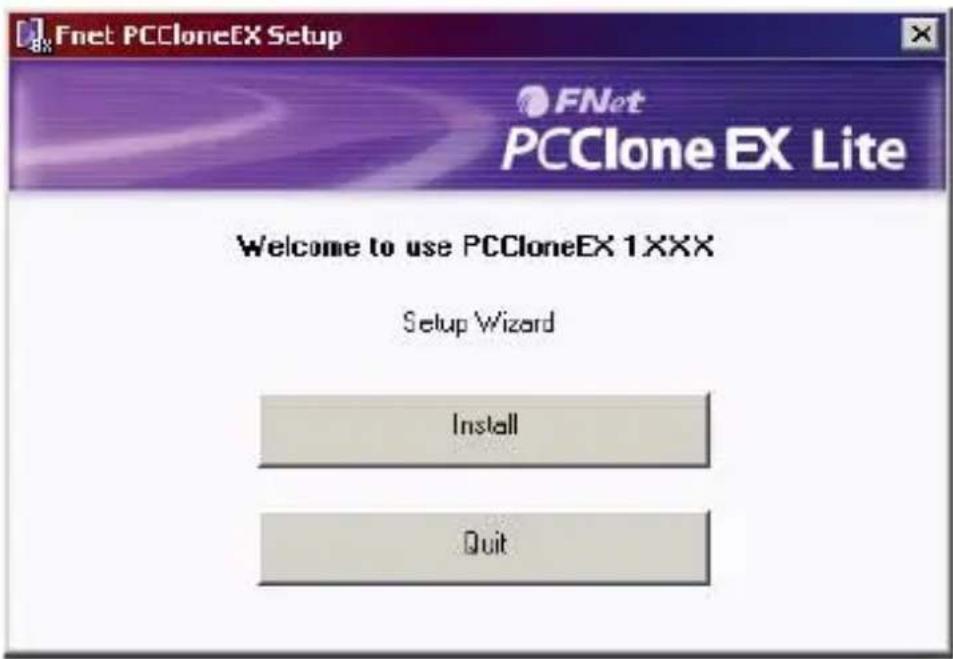This screenshot has width=953, height=659.
Task: Click the setup icon in title bar
Action: [x=32, y=35]
